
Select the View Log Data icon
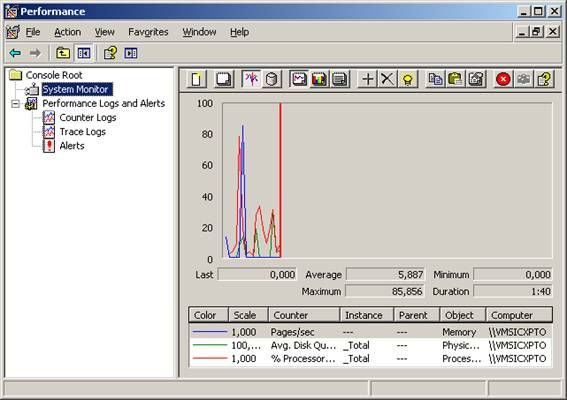pyautogui.click(x=272, y=79)
